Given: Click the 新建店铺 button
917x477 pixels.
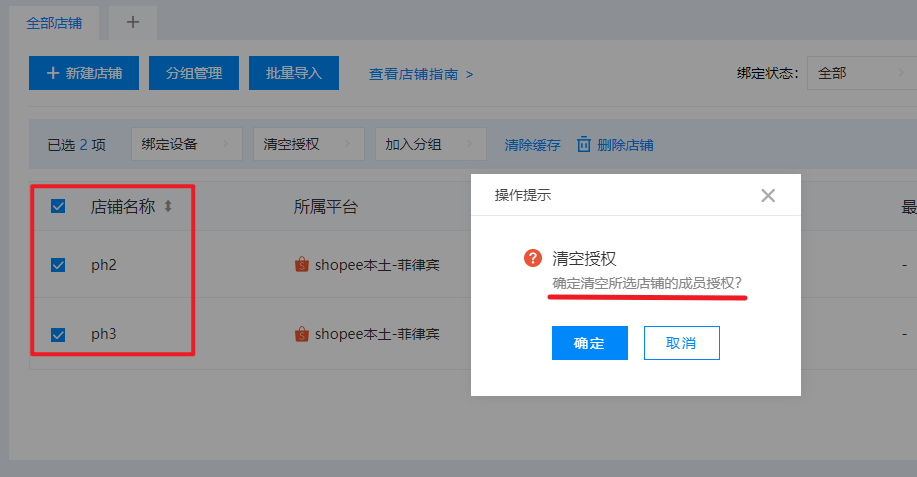Looking at the screenshot, I should [x=84, y=73].
